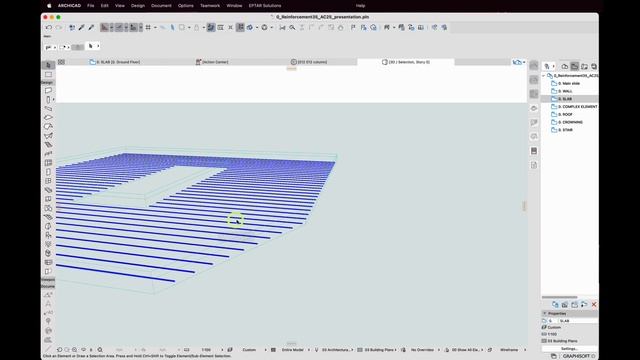Select the Curtain Wall tool in the toolbox
The width and height of the screenshot is (640, 360).
click(x=48, y=162)
